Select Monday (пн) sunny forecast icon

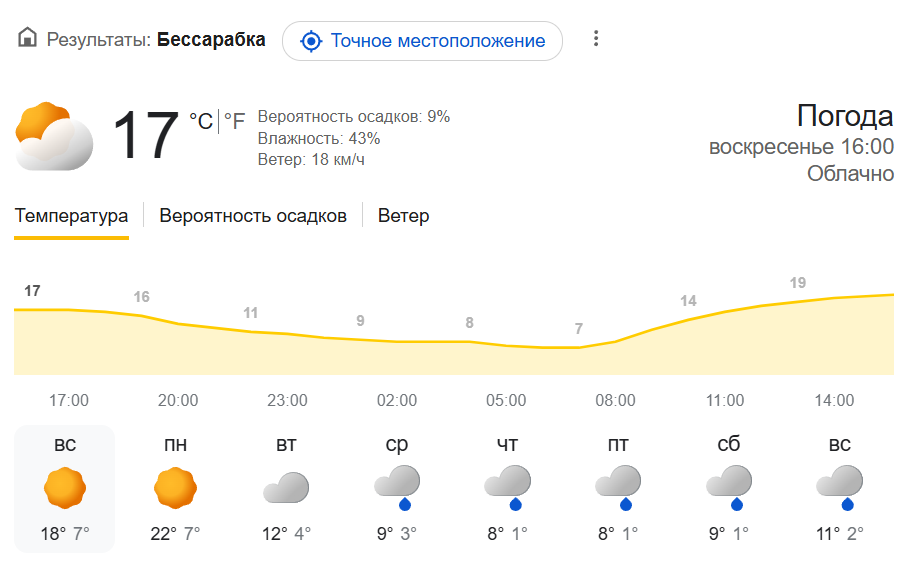tap(176, 487)
